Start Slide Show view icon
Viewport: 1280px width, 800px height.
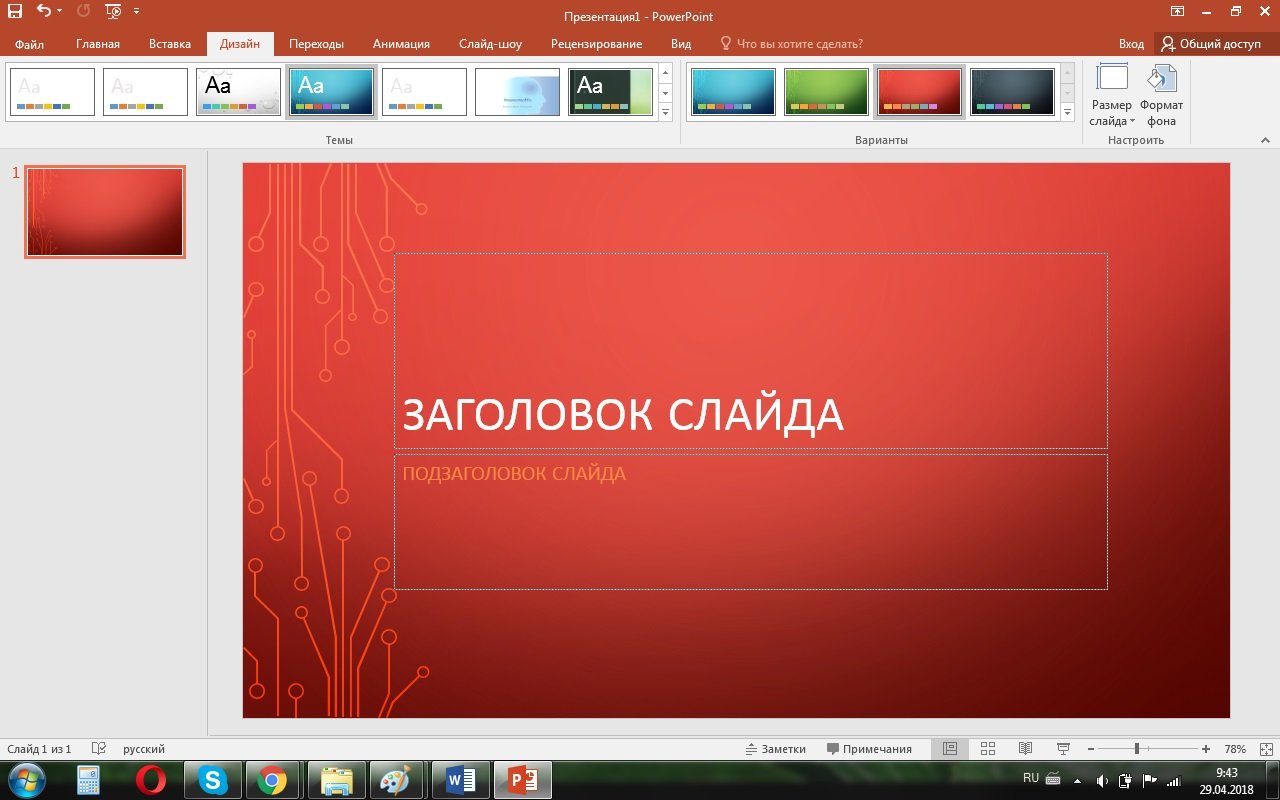coord(1063,749)
